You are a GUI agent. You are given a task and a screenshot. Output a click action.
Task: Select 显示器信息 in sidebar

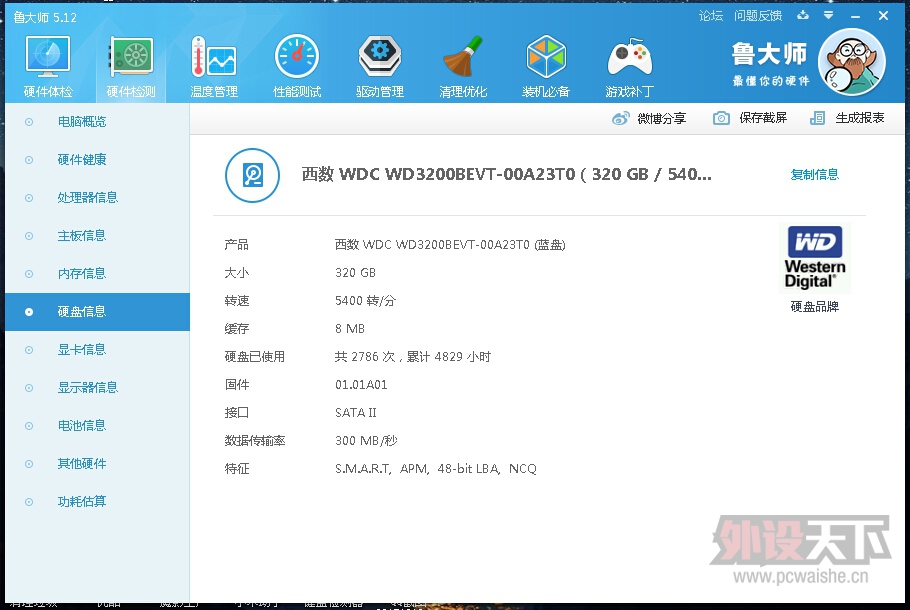(98, 388)
